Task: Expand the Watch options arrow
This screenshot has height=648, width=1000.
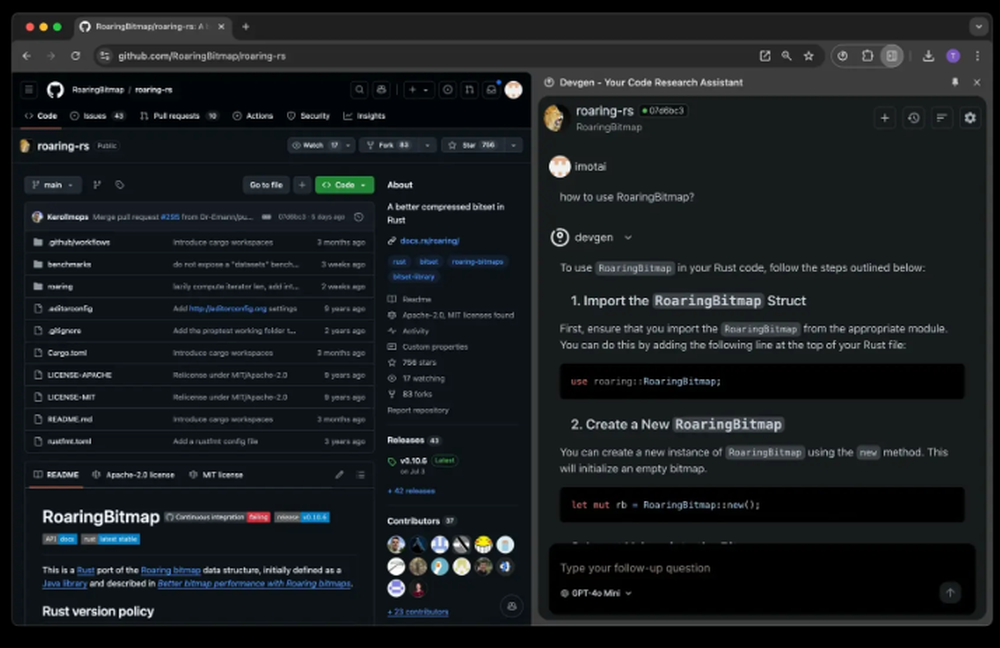Action: coord(348,145)
